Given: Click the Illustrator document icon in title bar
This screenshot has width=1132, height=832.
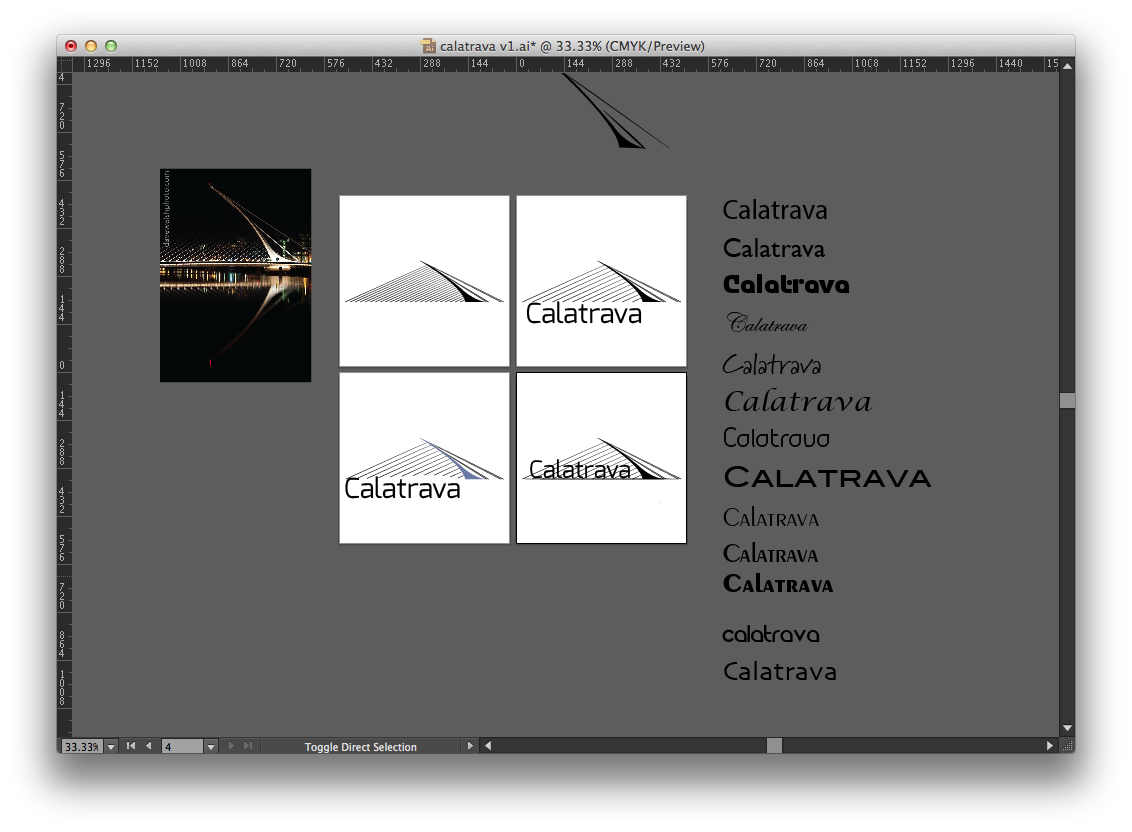Looking at the screenshot, I should click(x=428, y=46).
